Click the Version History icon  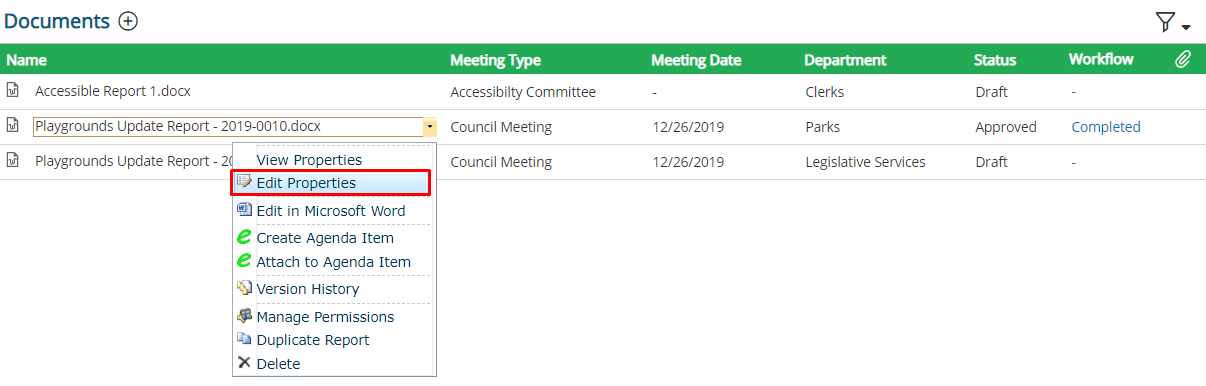[245, 288]
